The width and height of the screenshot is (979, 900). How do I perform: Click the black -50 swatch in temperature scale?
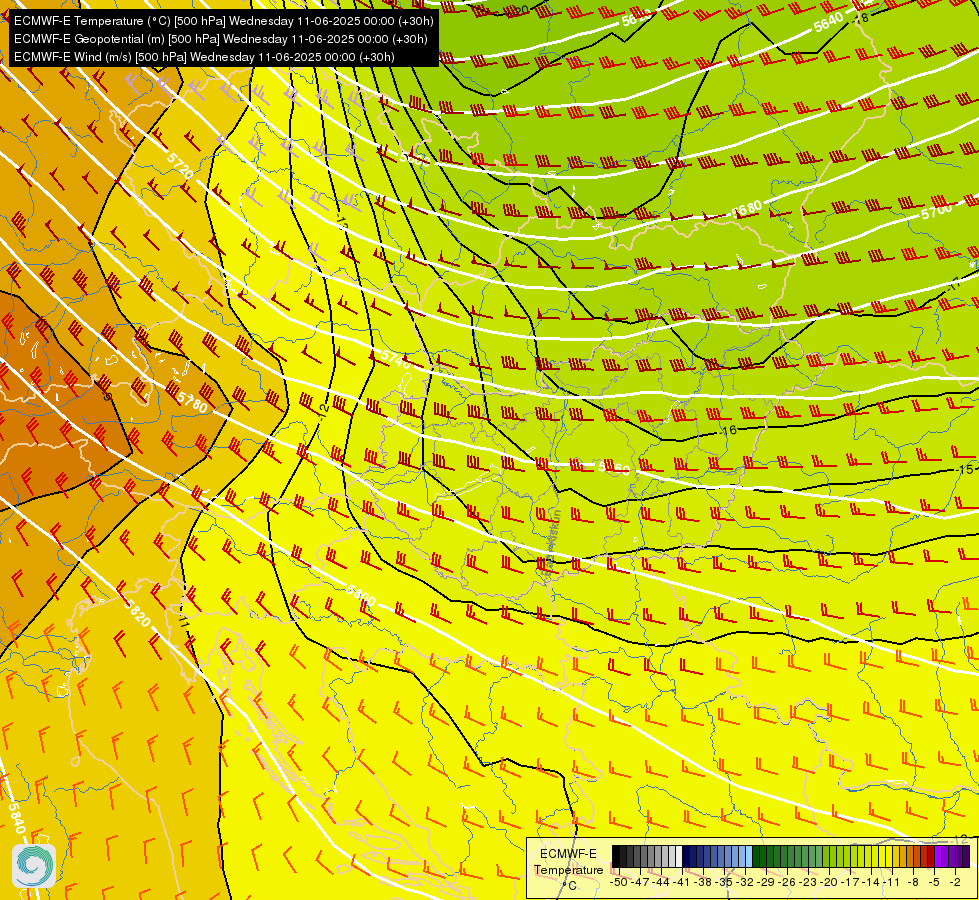click(616, 856)
